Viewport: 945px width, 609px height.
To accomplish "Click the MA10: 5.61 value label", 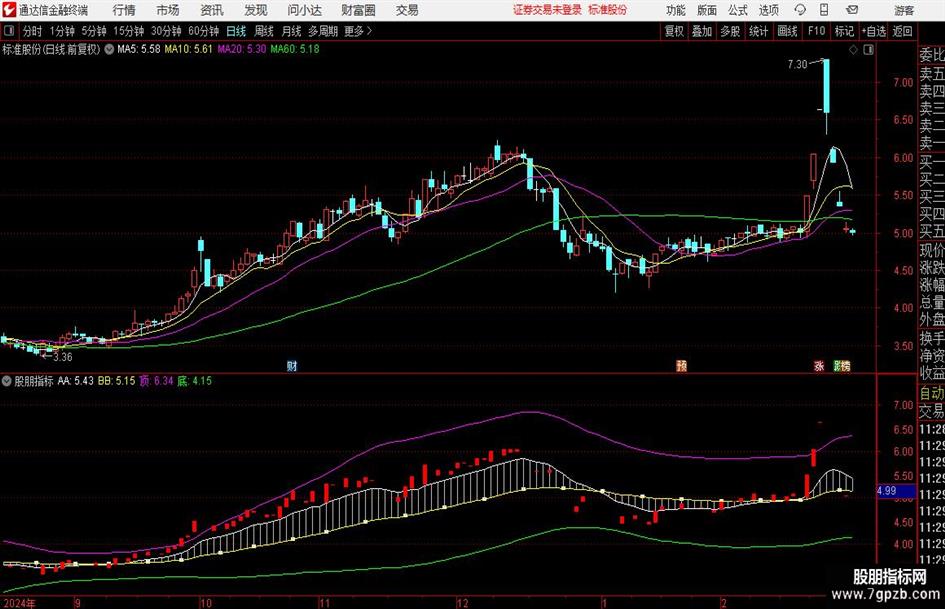I will coord(189,49).
